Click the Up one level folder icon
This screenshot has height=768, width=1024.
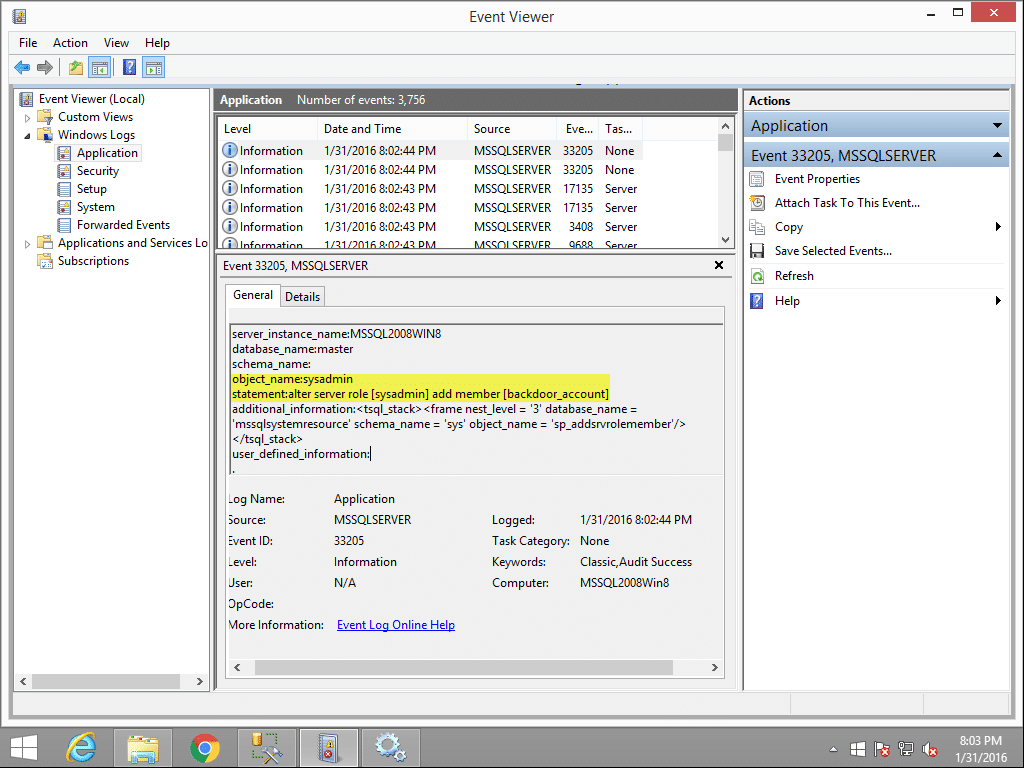tap(76, 67)
